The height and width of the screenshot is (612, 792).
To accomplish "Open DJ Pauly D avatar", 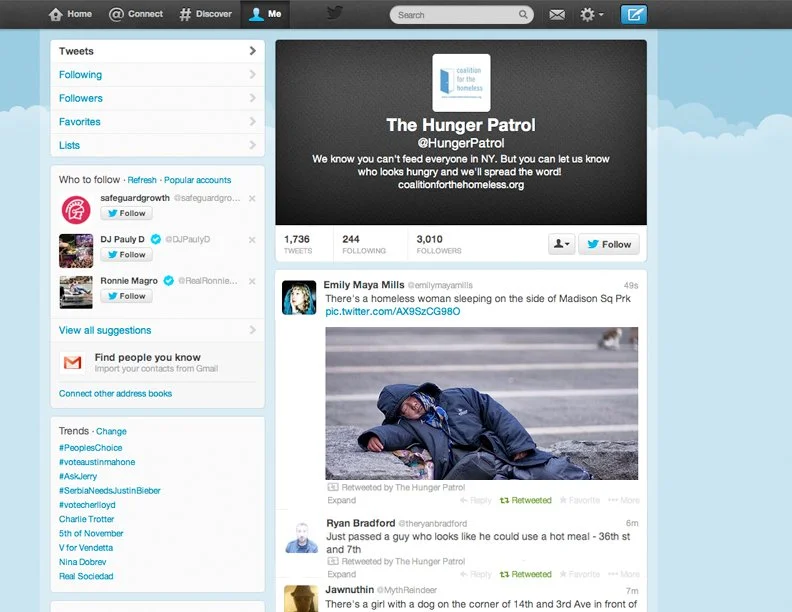I will click(x=76, y=250).
